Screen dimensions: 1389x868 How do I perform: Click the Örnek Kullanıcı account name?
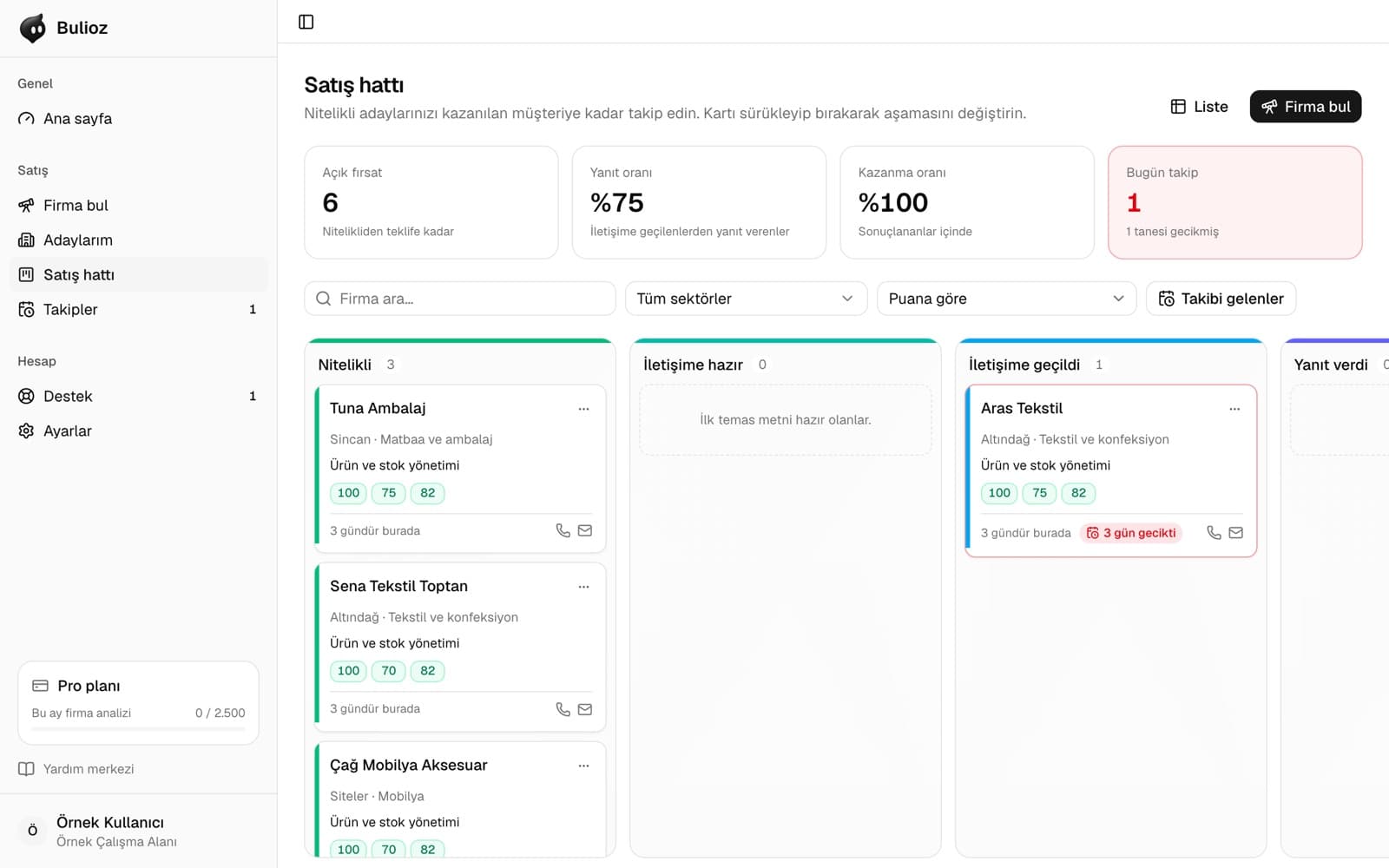pyautogui.click(x=110, y=822)
